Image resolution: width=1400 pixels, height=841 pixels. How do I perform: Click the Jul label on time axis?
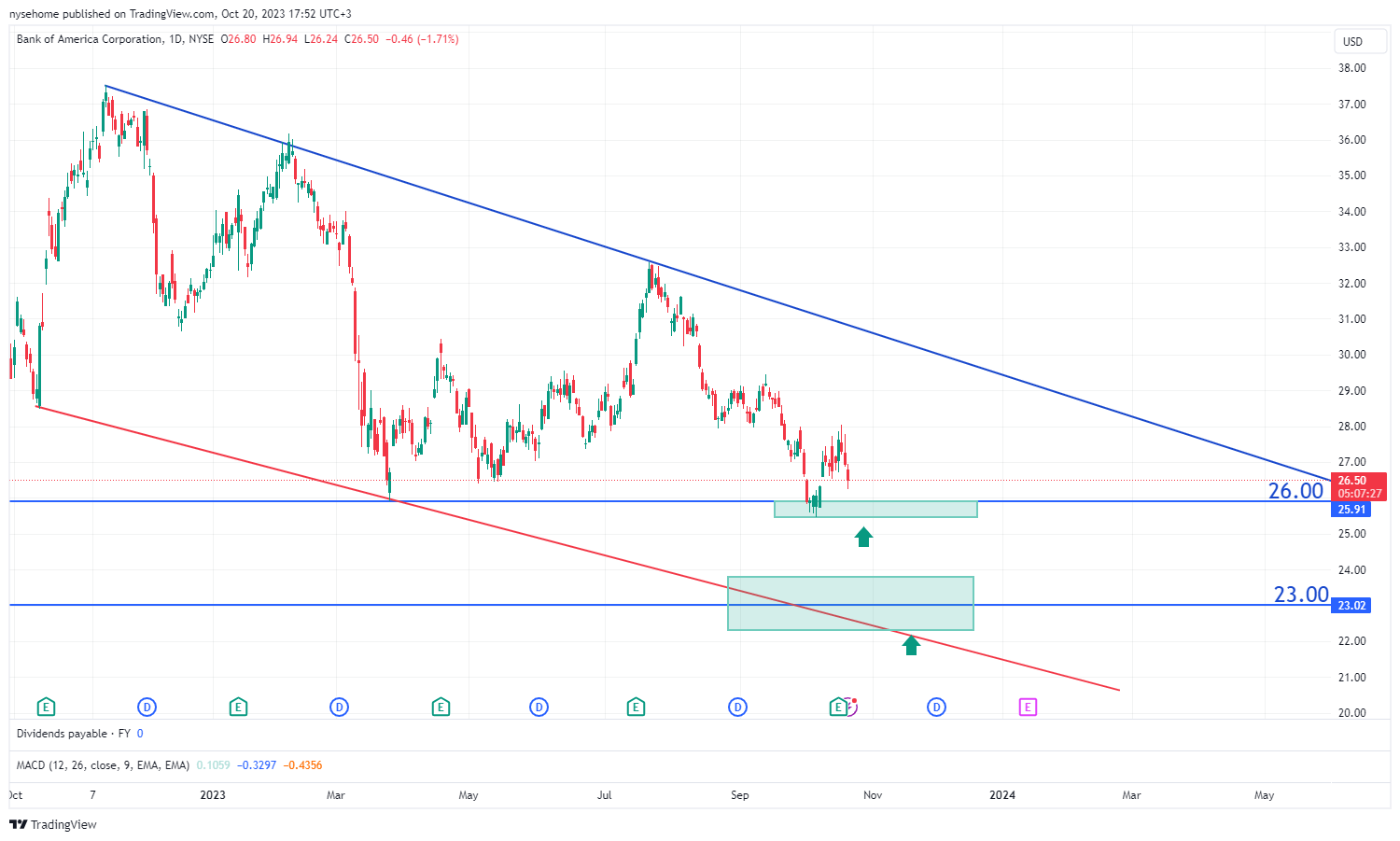pos(605,795)
